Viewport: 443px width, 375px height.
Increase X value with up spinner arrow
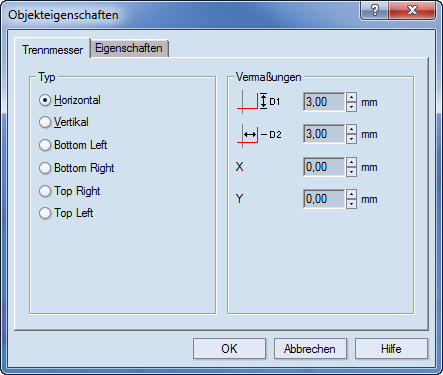click(351, 162)
